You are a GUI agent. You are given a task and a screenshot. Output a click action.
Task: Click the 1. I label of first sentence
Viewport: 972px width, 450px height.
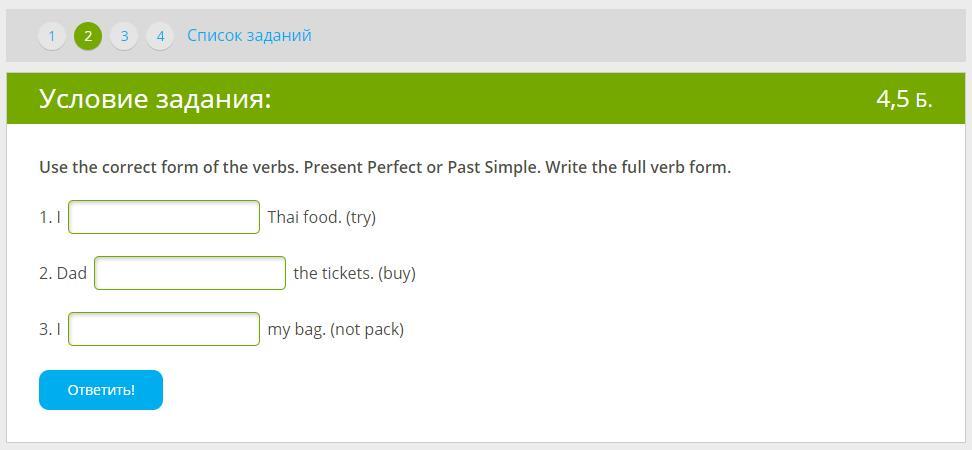point(50,217)
